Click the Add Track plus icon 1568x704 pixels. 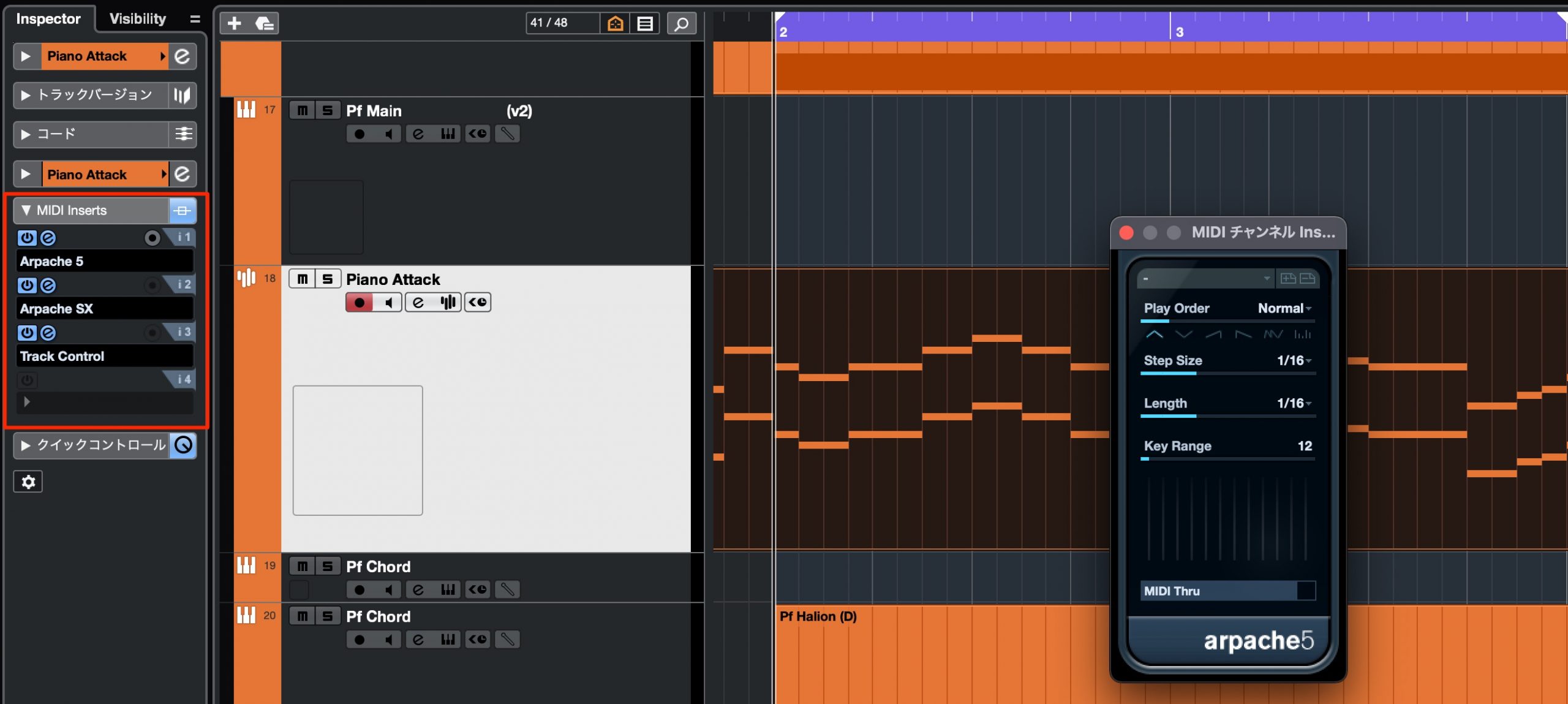coord(234,23)
